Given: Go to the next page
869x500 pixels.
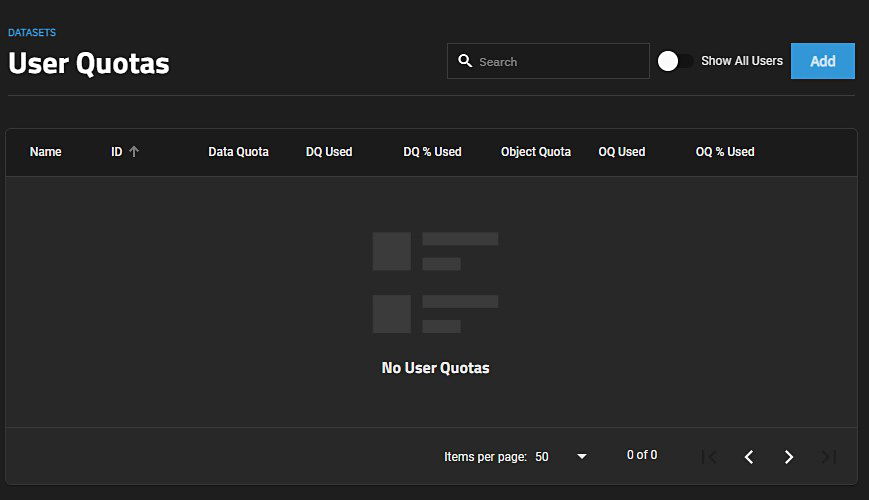Looking at the screenshot, I should 789,457.
